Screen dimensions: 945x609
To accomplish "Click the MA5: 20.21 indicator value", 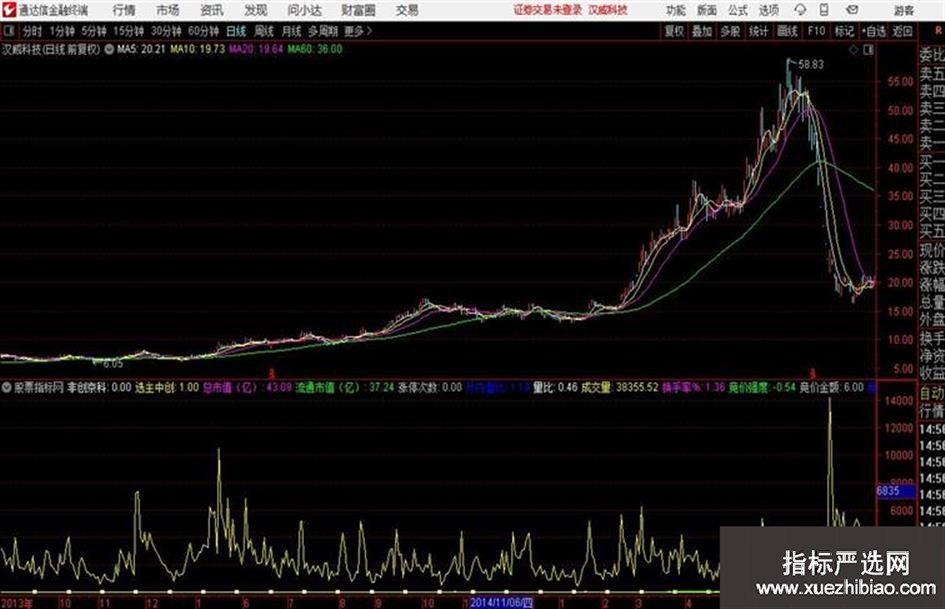I will [x=141, y=49].
